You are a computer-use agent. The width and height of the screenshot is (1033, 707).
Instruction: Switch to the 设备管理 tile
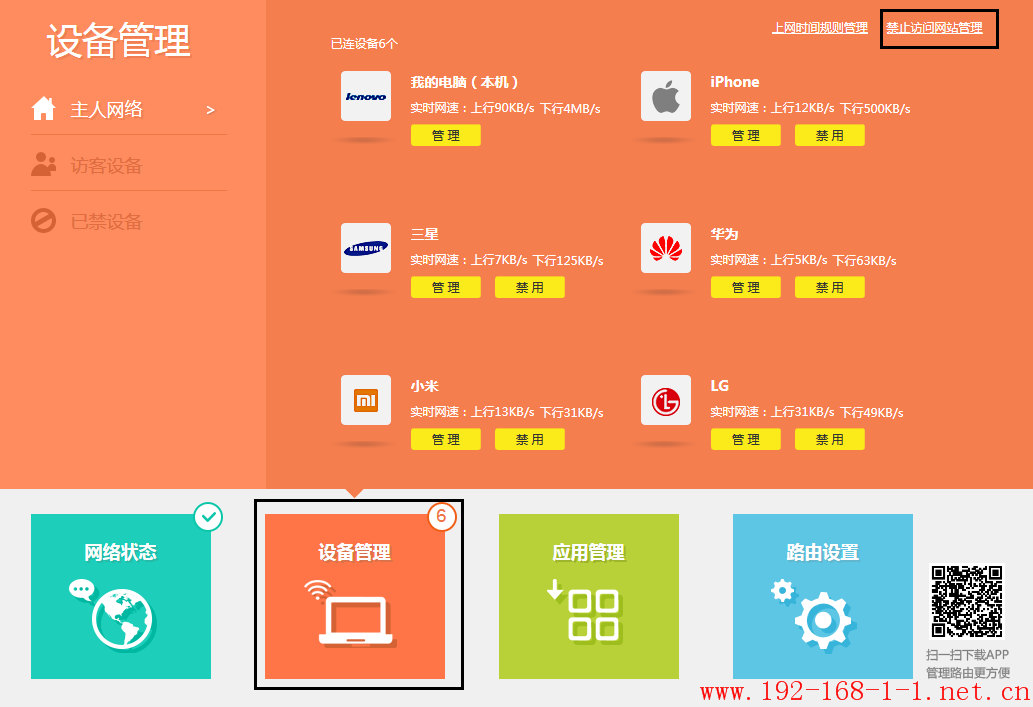355,596
